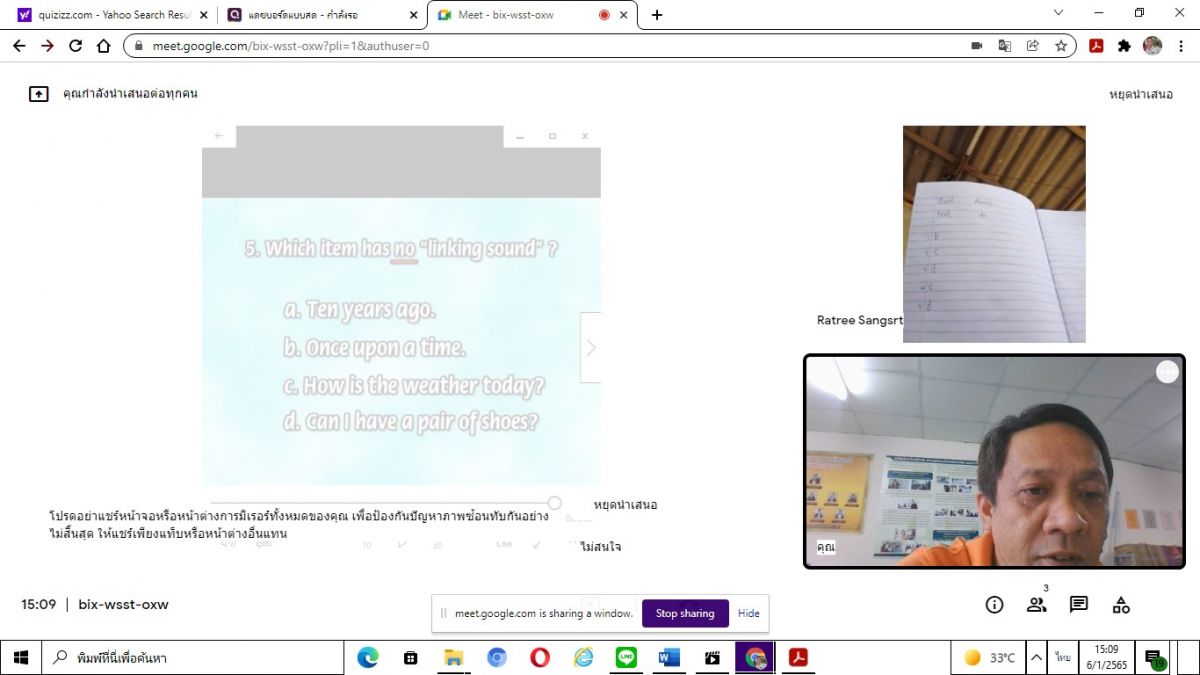Viewport: 1200px width, 675px height.
Task: Open the Chrome tab search dropdown arrow
Action: [x=1059, y=14]
